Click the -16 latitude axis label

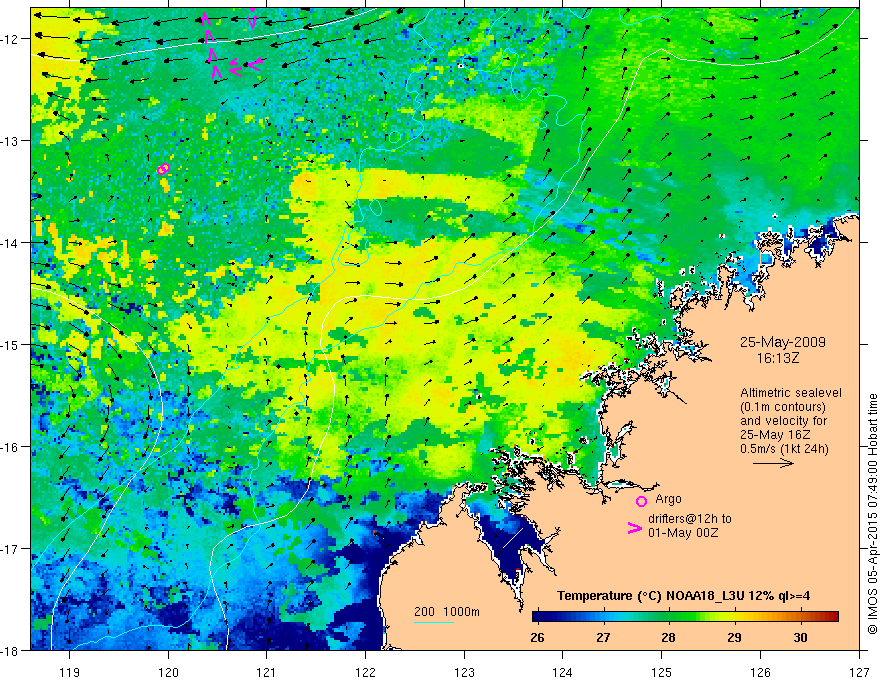(x=10, y=447)
